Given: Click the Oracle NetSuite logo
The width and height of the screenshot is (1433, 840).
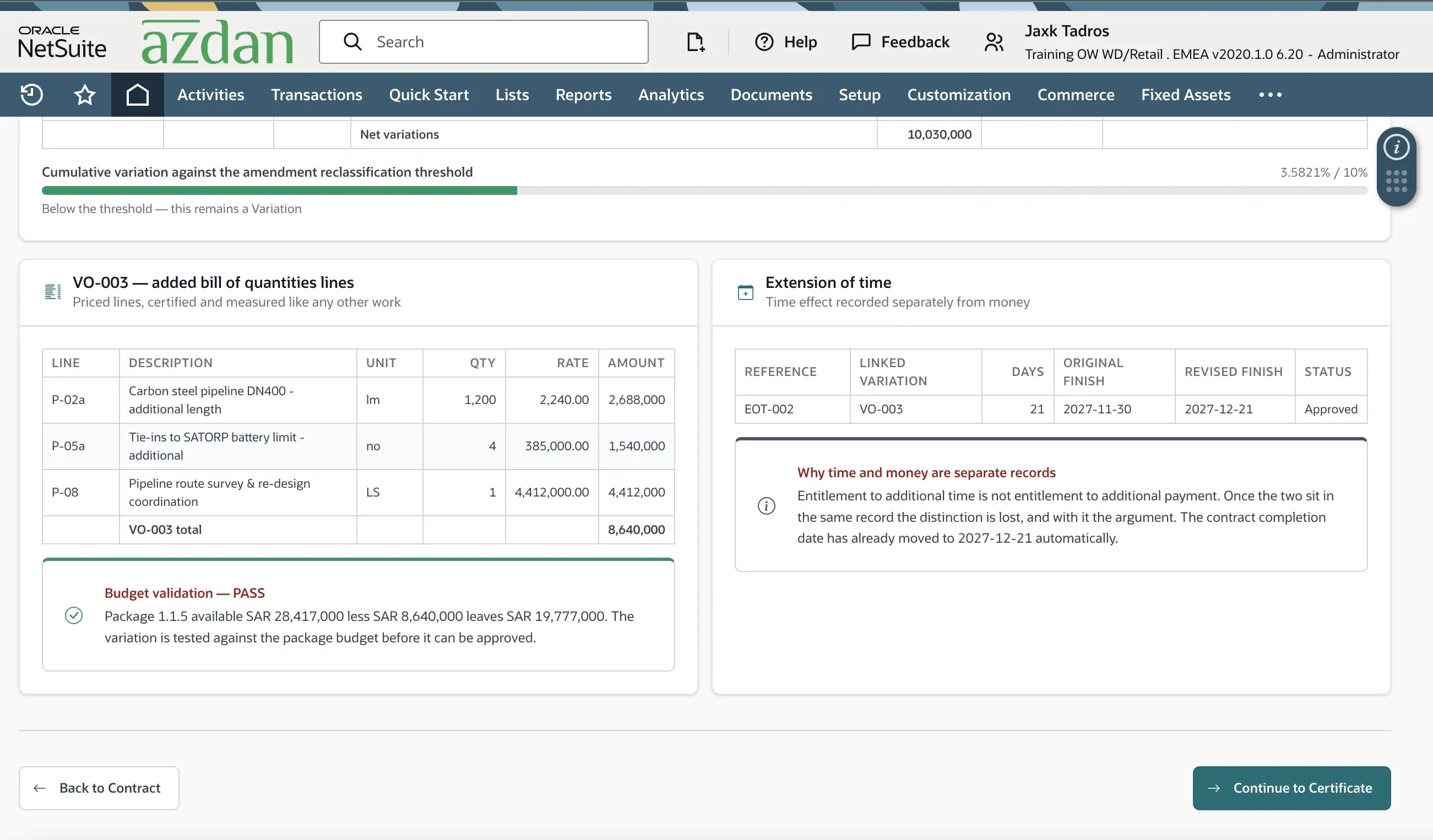Looking at the screenshot, I should (x=62, y=42).
